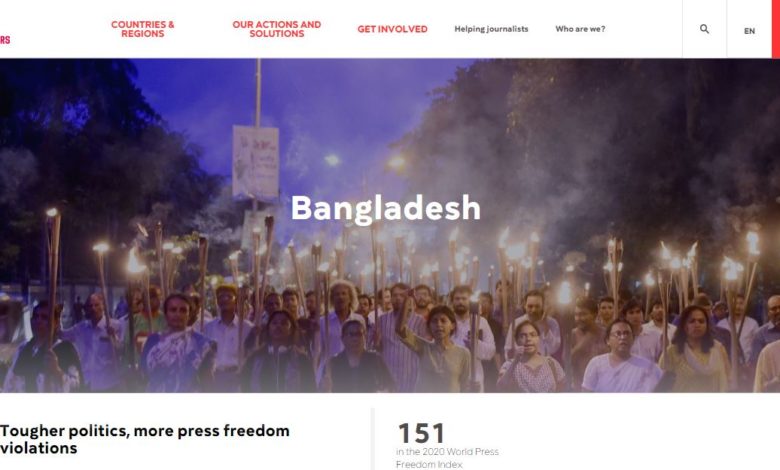Open the 2020 World Press Freedom Index text
Image resolution: width=780 pixels, height=470 pixels.
[x=447, y=458]
